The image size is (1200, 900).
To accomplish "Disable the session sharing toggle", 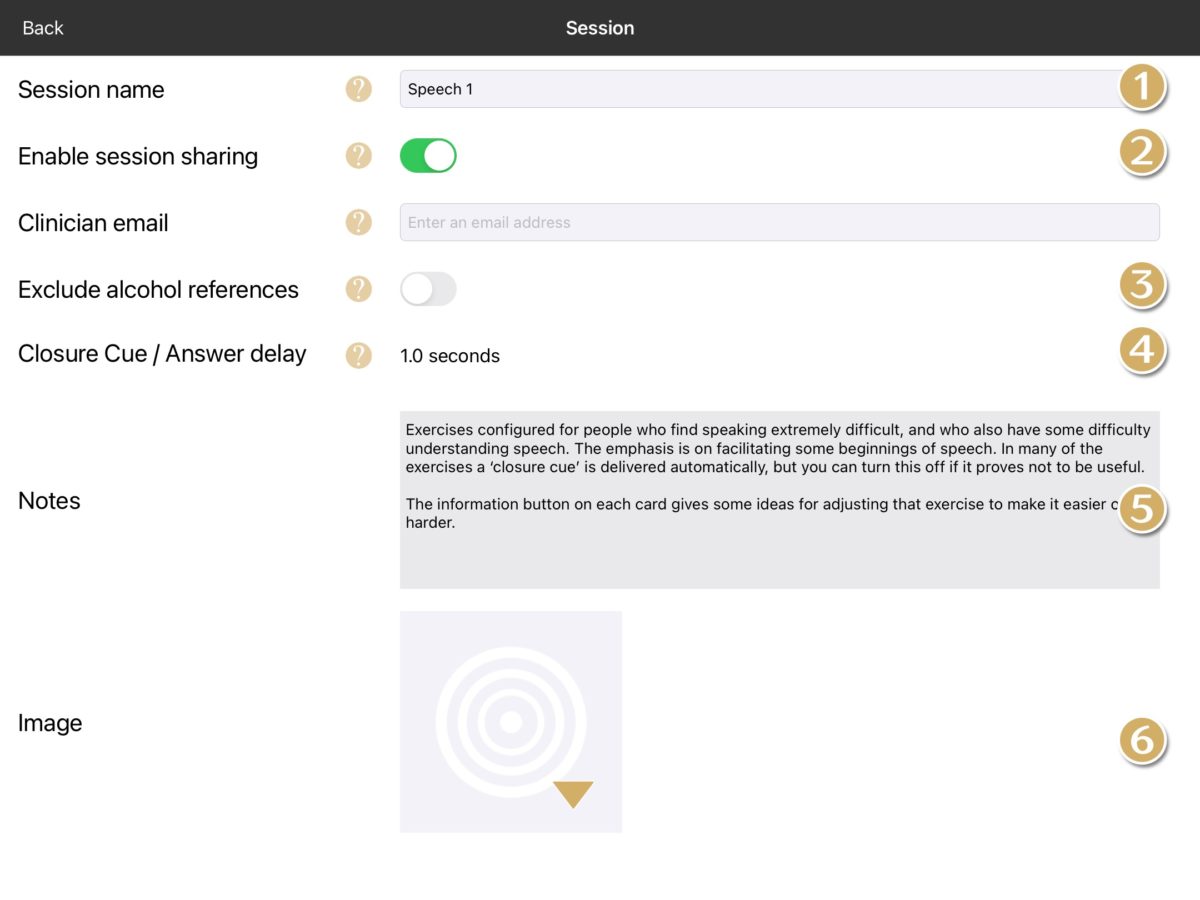I will 428,156.
